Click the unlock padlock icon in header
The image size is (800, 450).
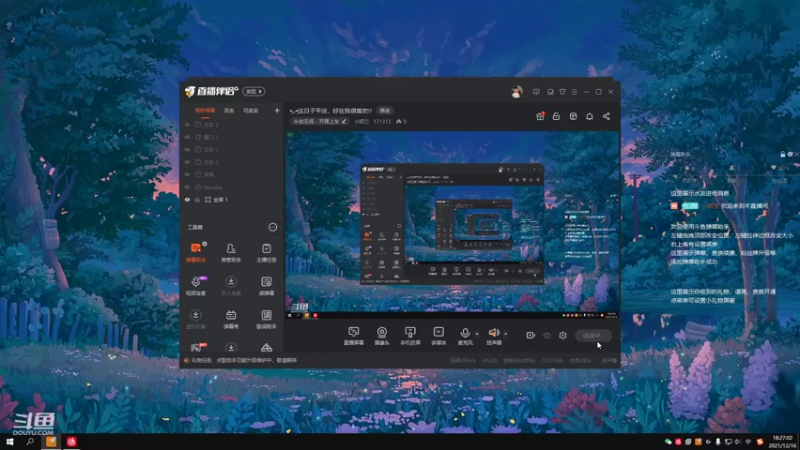click(556, 116)
